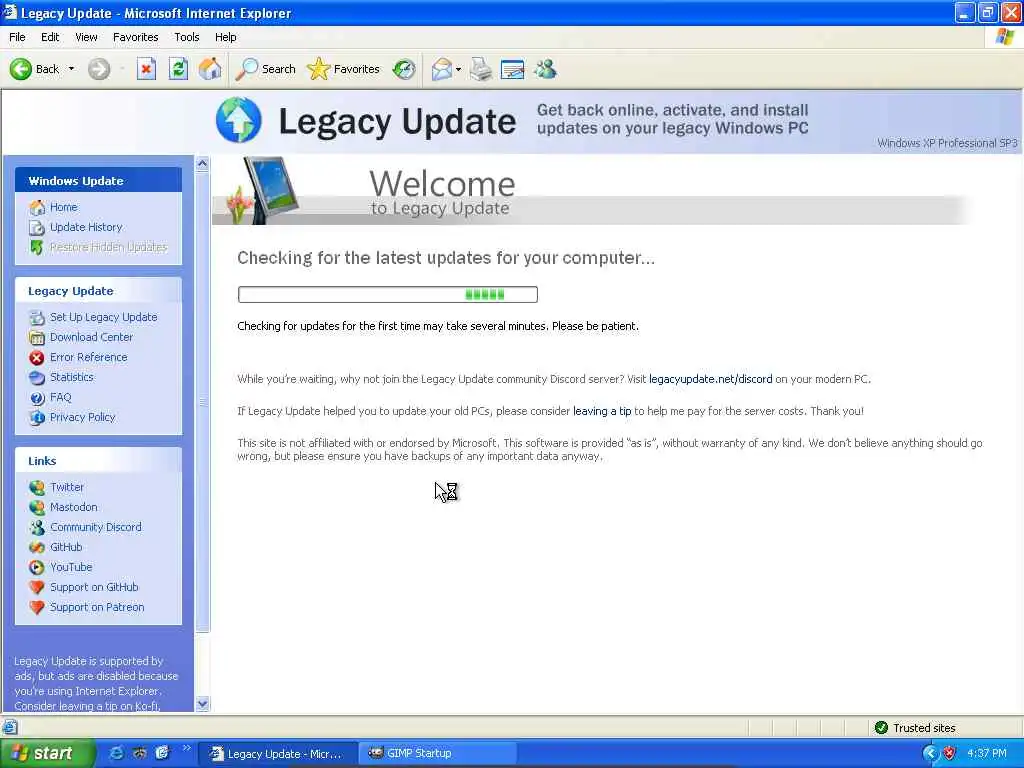Click the Edit page toolbar icon
1024x768 pixels.
tap(512, 69)
